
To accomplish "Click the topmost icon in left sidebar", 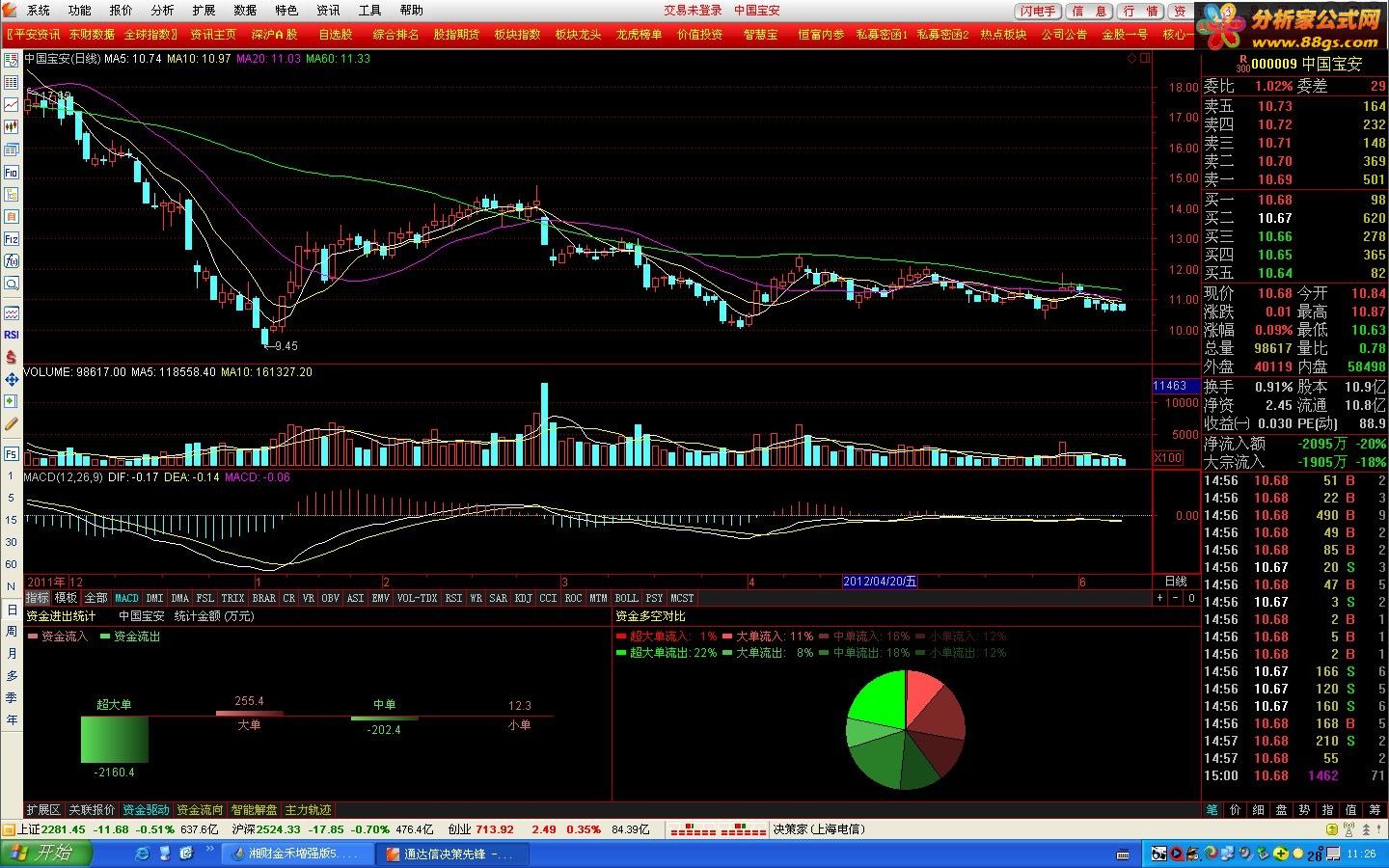I will coord(12,60).
